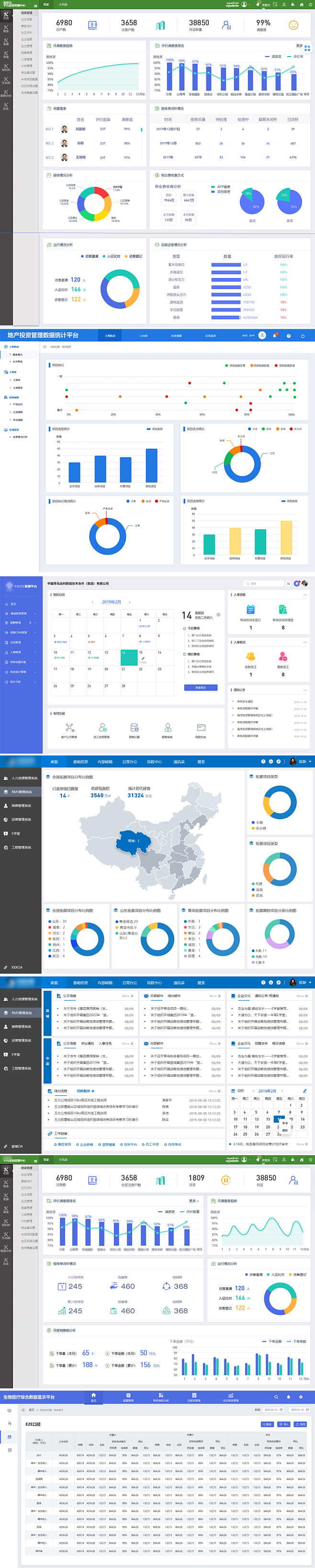This screenshot has height=1568, width=315.
Task: Click the 薪酬计算 icon in 常用功能
Action: coord(135,727)
